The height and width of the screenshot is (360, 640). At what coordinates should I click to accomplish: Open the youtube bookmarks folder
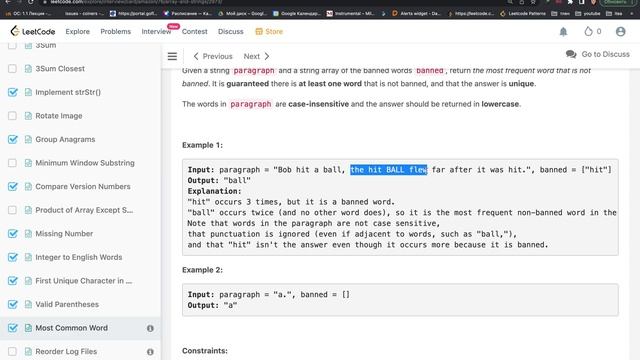click(587, 13)
